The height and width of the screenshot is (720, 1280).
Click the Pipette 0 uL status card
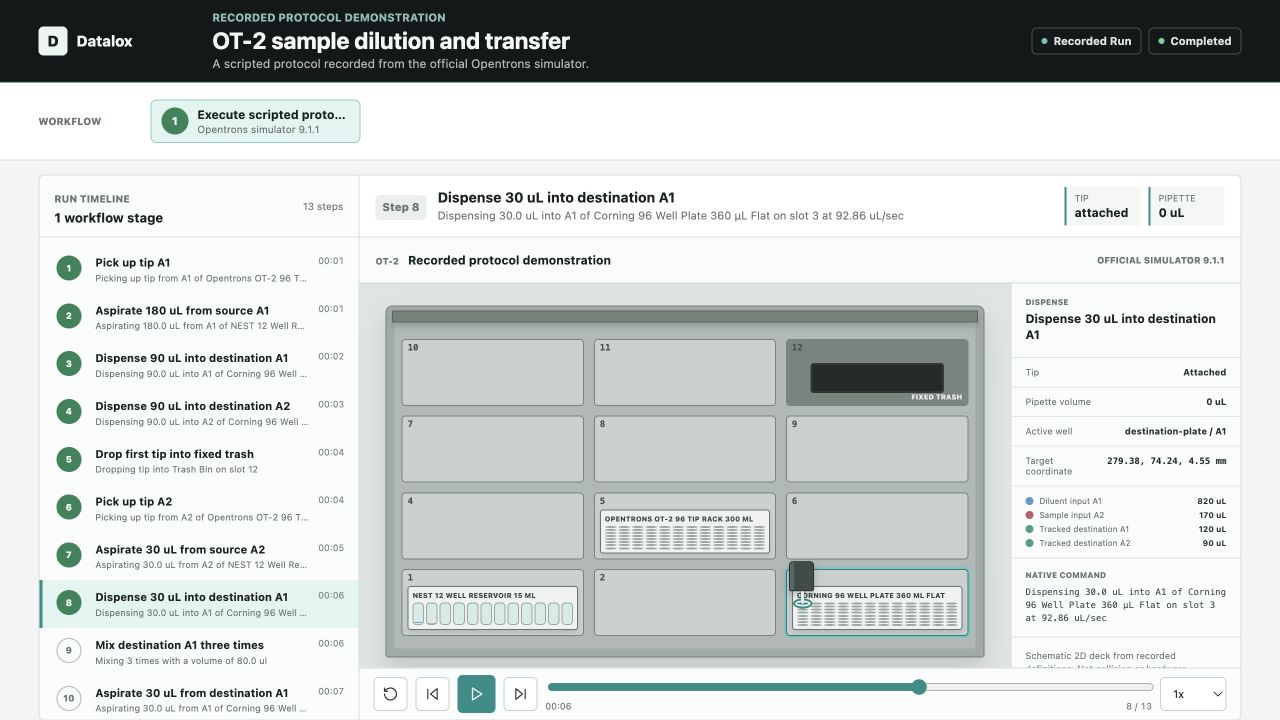click(x=1186, y=206)
